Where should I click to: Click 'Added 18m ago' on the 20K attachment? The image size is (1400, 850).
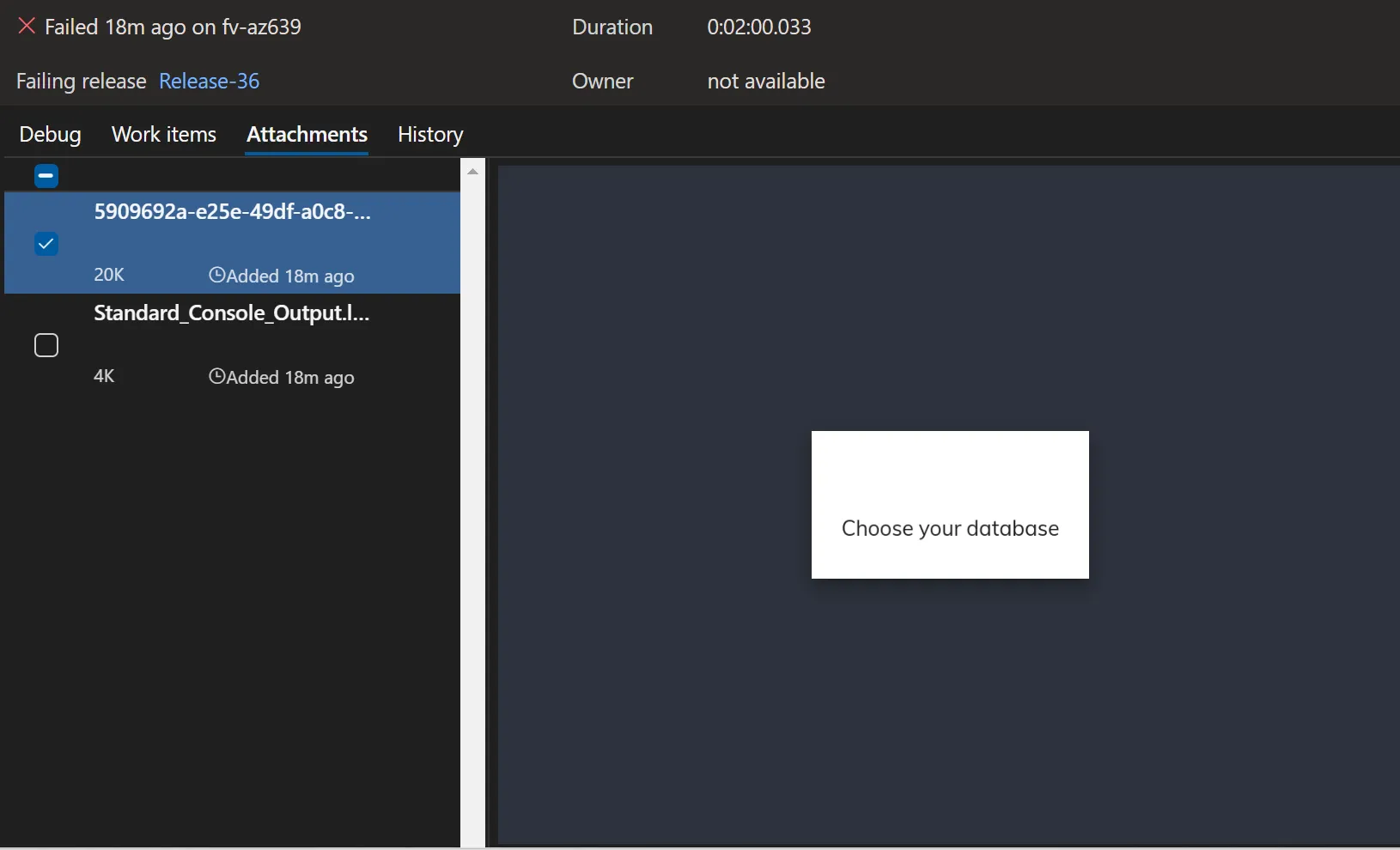pyautogui.click(x=290, y=276)
